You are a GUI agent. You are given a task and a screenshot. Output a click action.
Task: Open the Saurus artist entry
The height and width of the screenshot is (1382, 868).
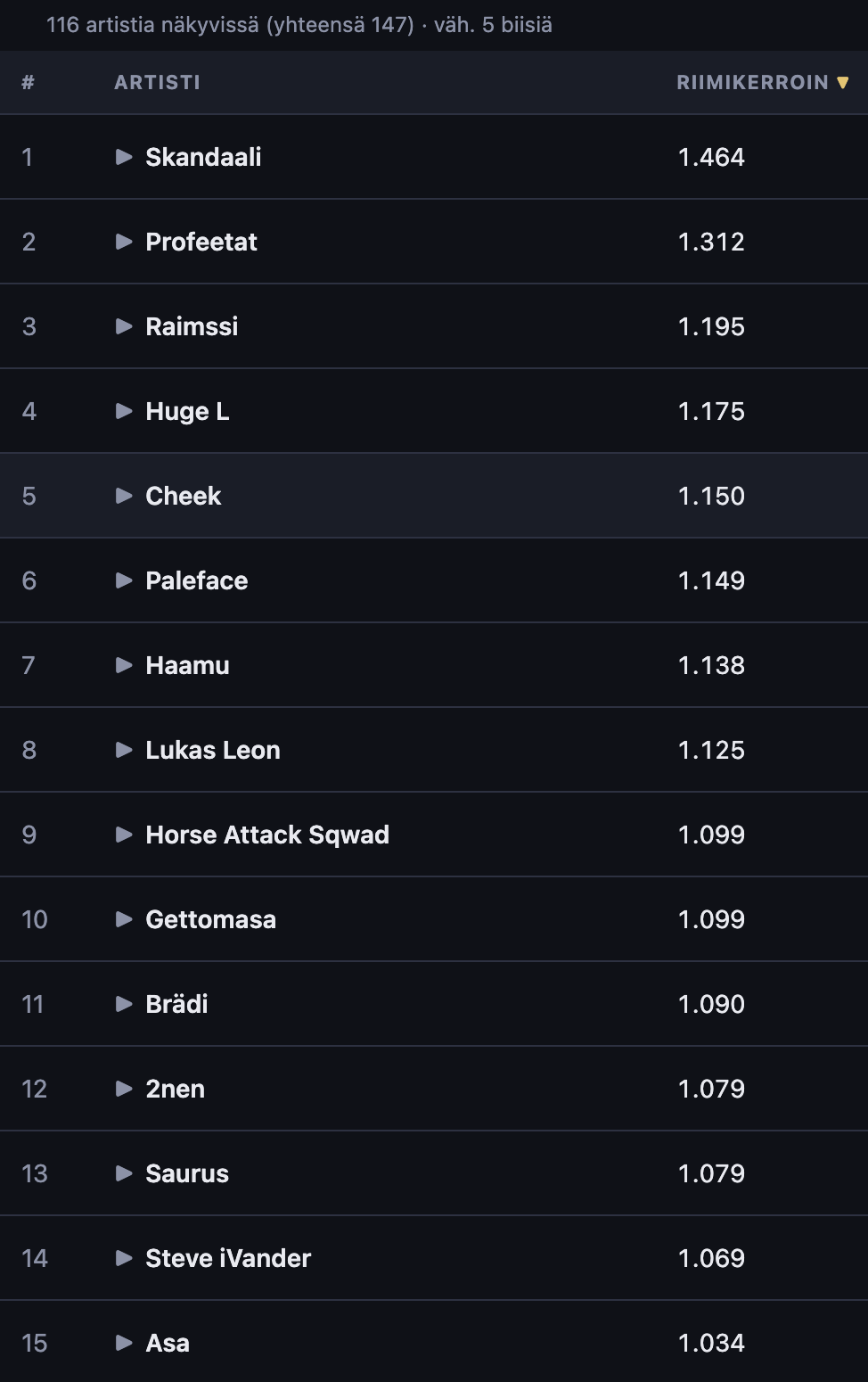[187, 1173]
